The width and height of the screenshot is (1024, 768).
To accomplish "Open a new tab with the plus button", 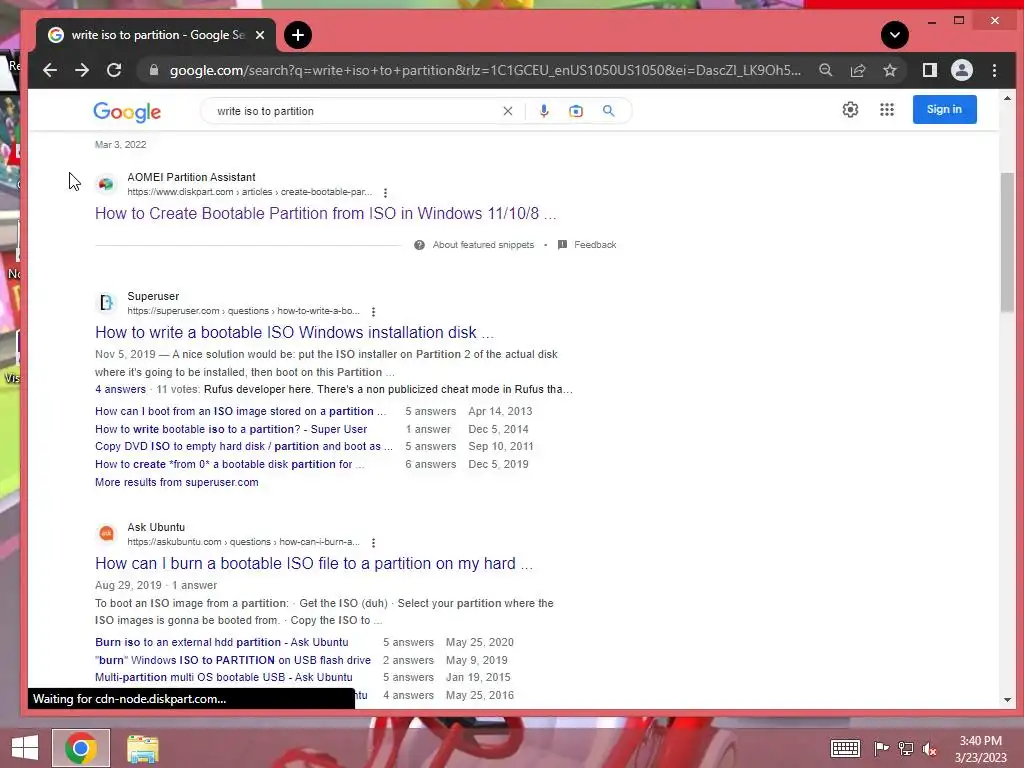I will 298,35.
